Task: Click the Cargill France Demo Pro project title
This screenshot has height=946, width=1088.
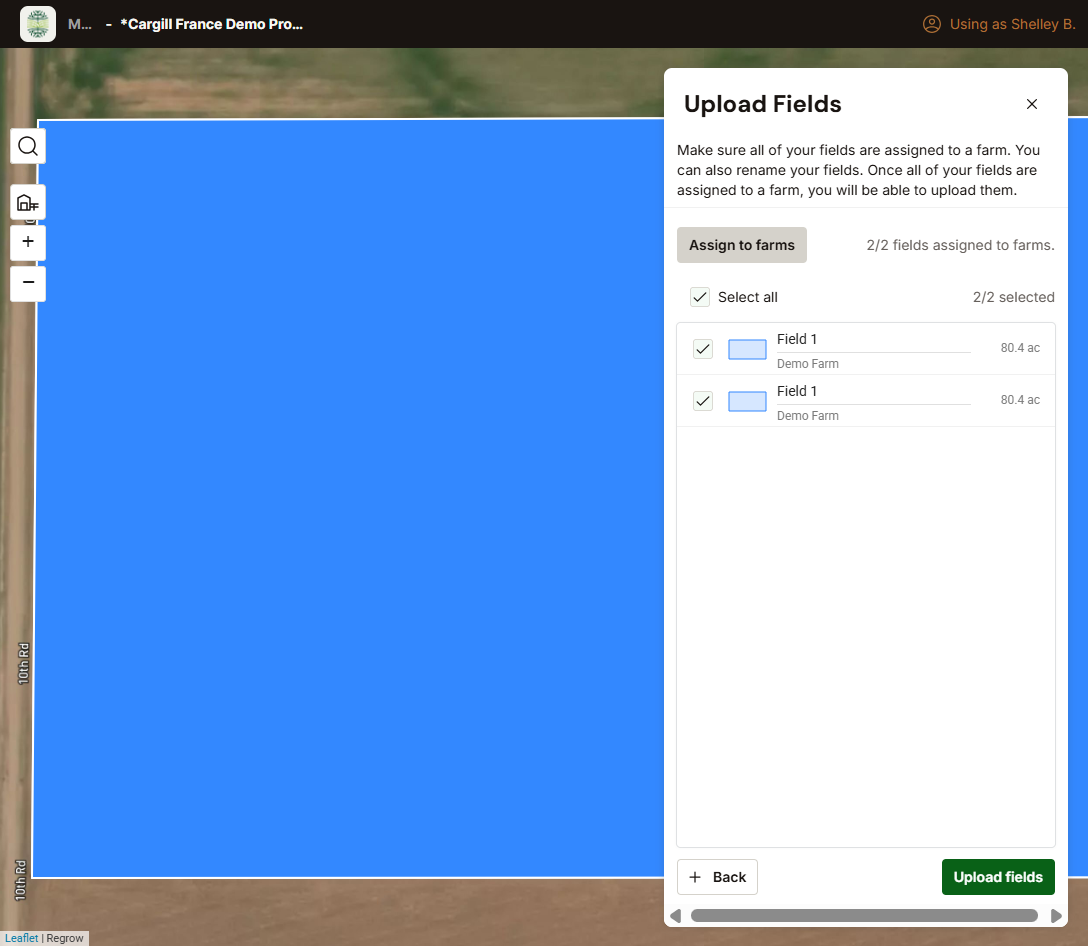Action: coord(211,23)
